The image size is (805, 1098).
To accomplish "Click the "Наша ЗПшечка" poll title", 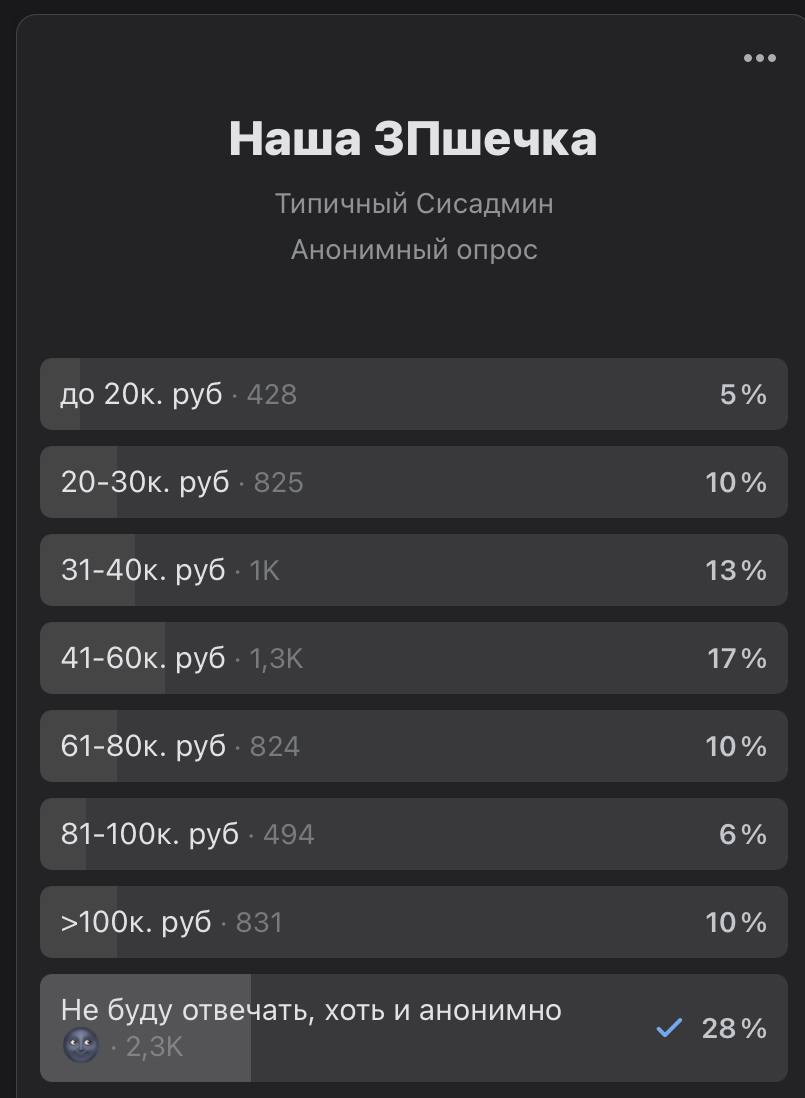I will point(413,139).
